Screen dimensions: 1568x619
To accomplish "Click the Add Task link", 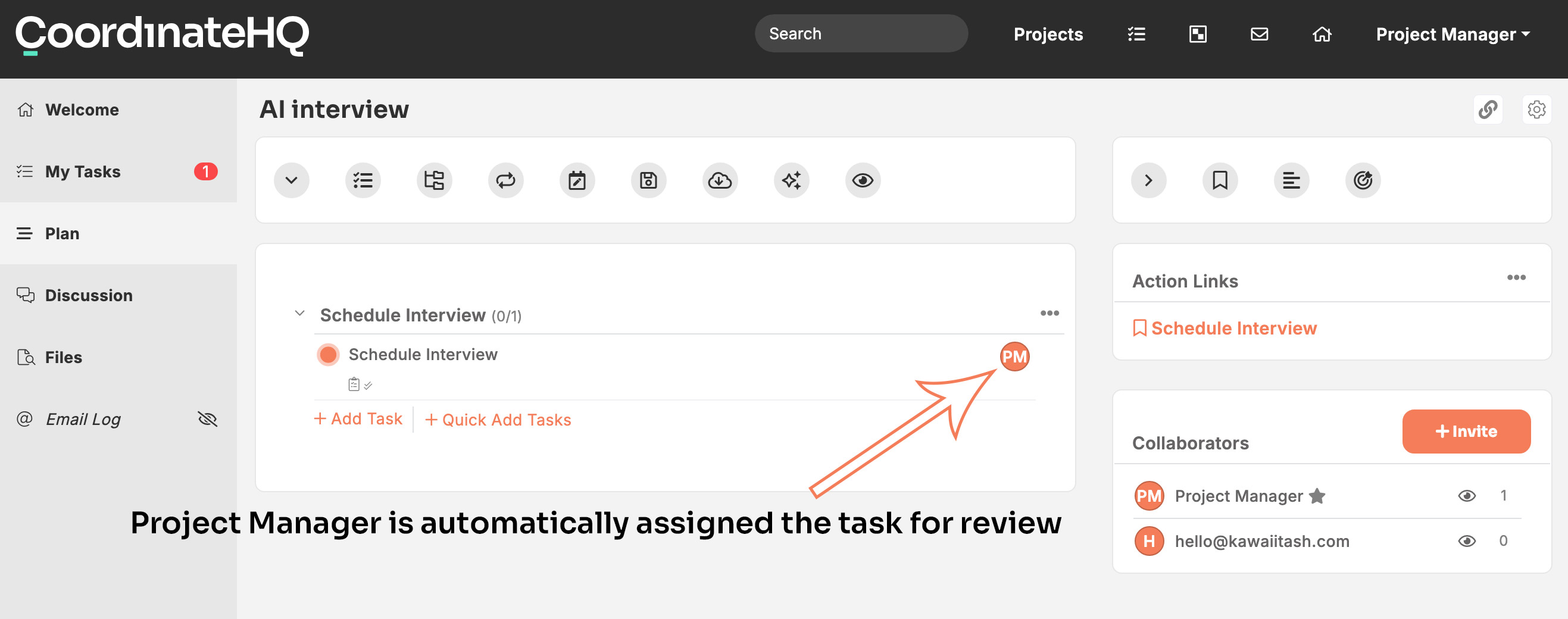I will [358, 420].
